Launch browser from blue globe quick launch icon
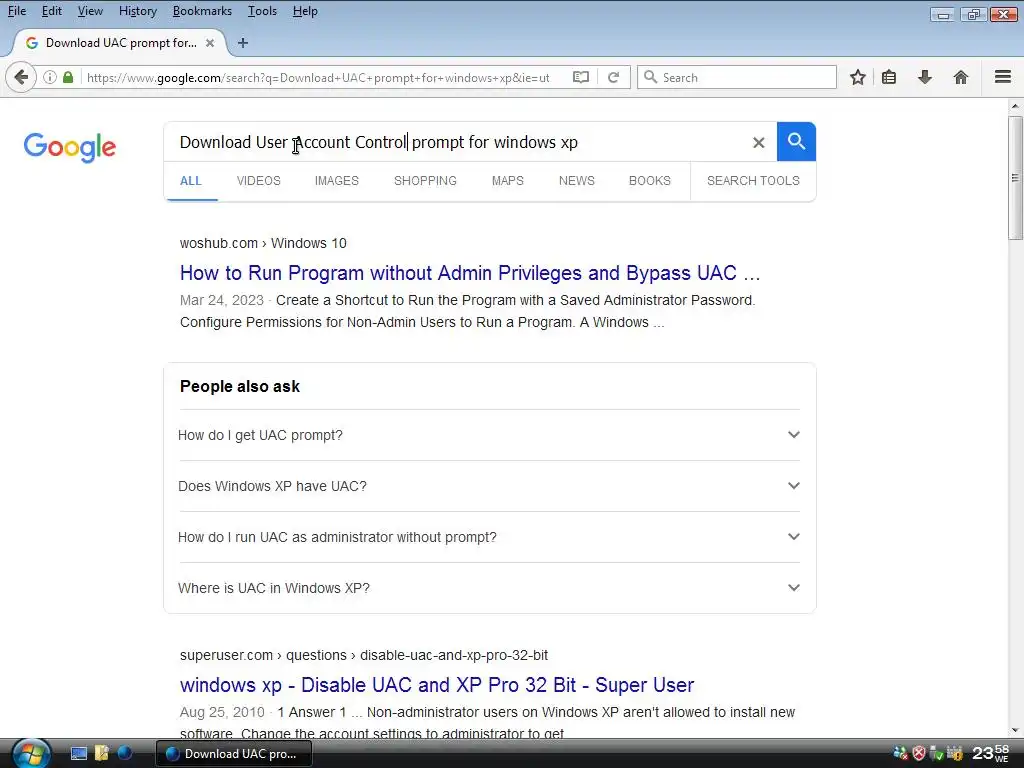Screen dimensions: 1024x768 [125, 754]
